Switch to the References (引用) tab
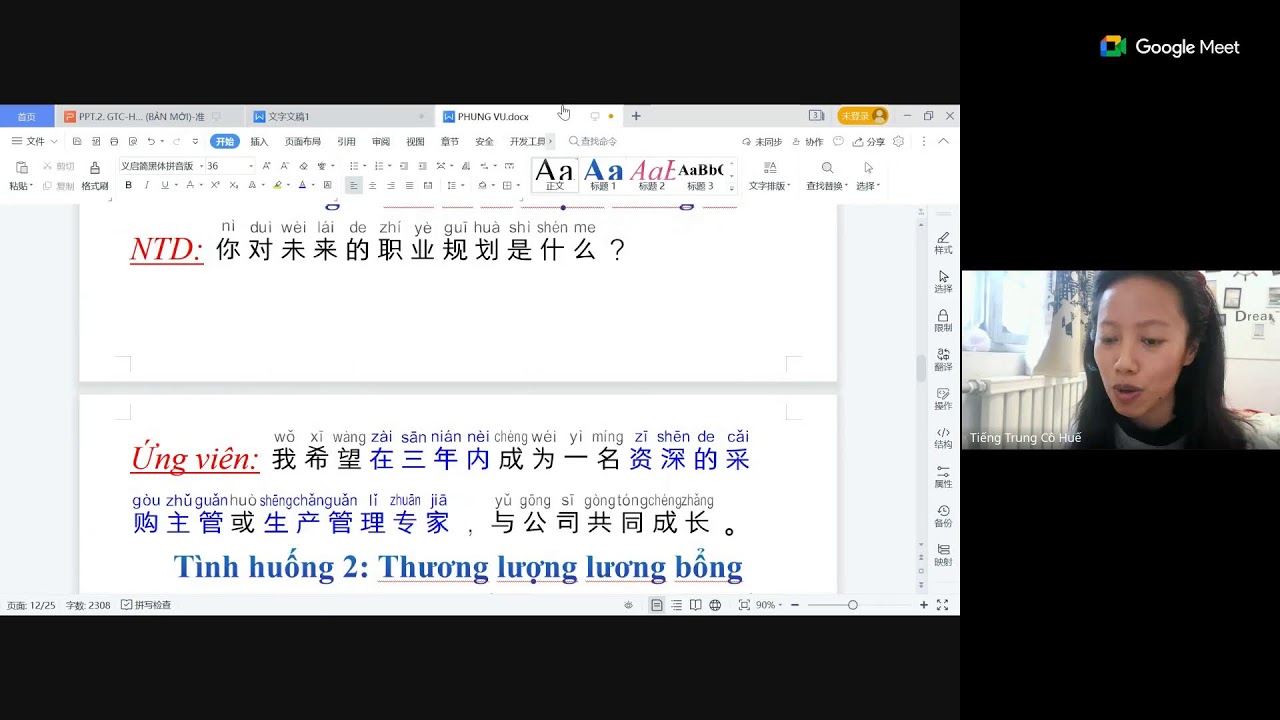The image size is (1280, 720). point(346,142)
